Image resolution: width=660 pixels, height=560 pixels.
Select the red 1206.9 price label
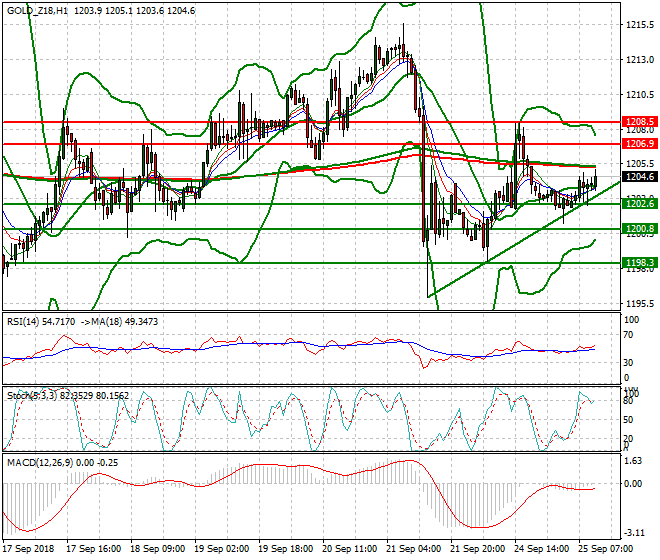pos(640,144)
